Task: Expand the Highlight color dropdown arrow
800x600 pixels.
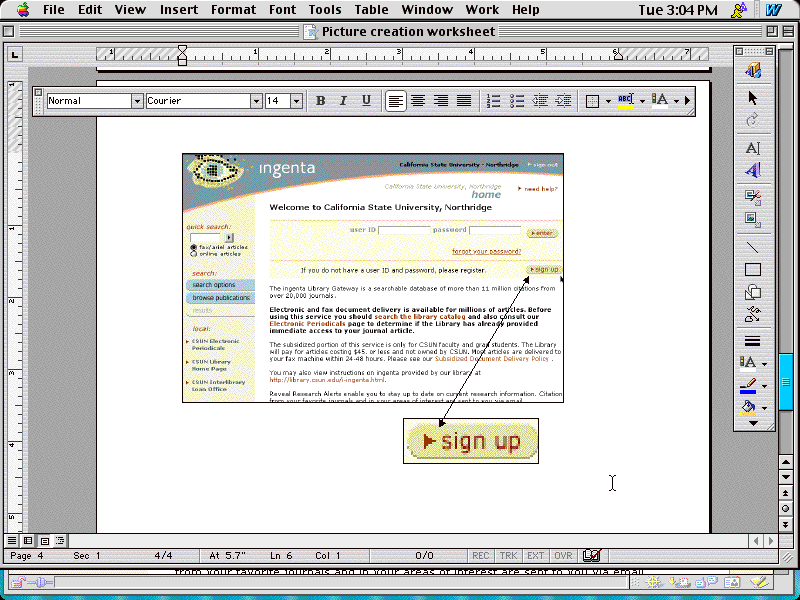Action: [642, 101]
